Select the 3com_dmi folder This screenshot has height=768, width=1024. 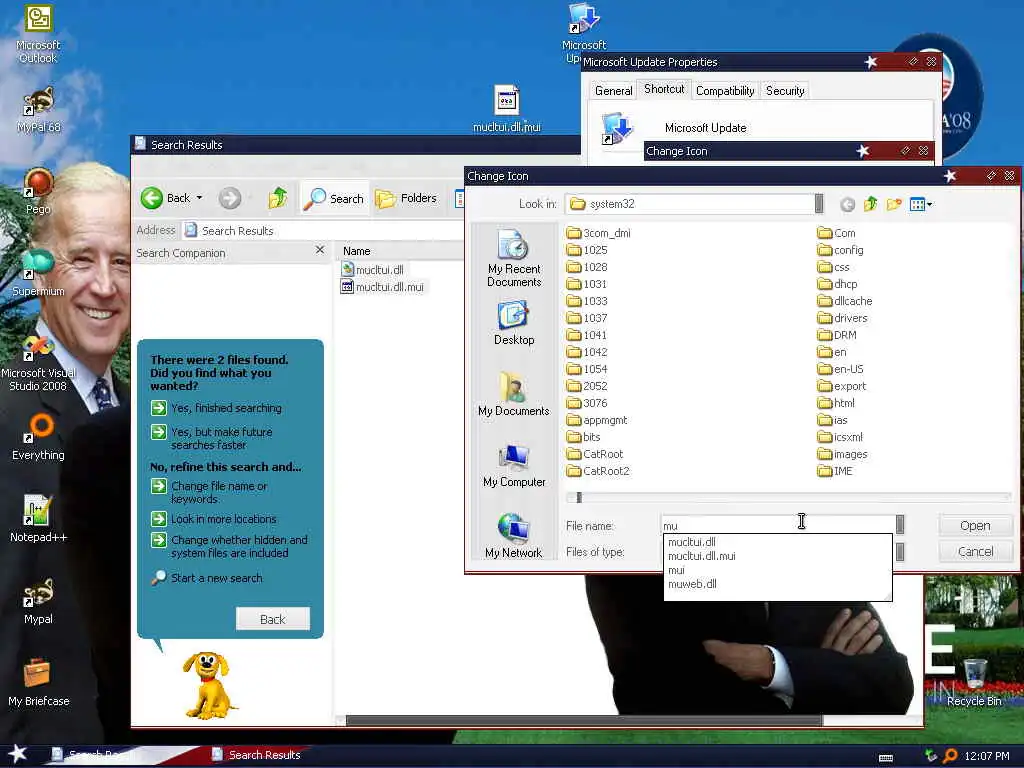tap(599, 233)
